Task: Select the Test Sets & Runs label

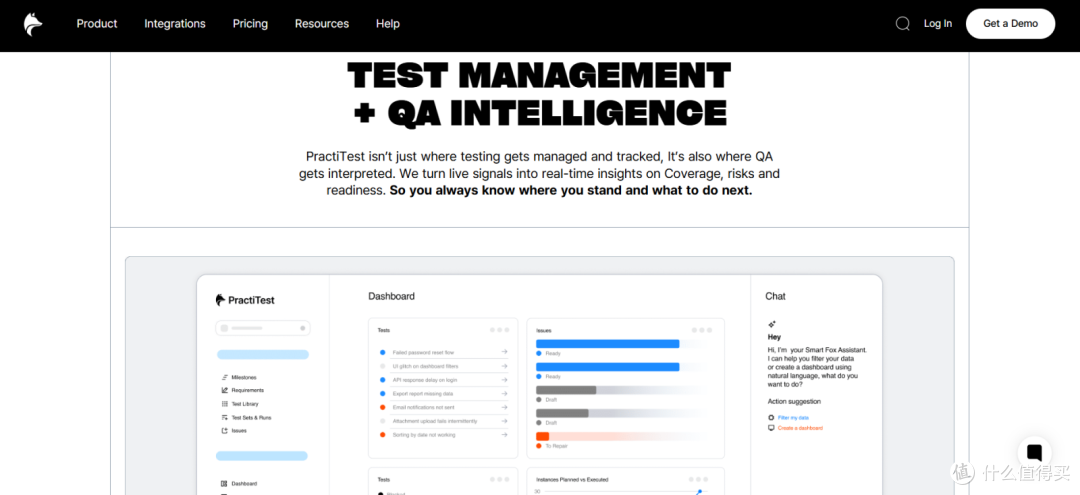Action: pyautogui.click(x=251, y=417)
